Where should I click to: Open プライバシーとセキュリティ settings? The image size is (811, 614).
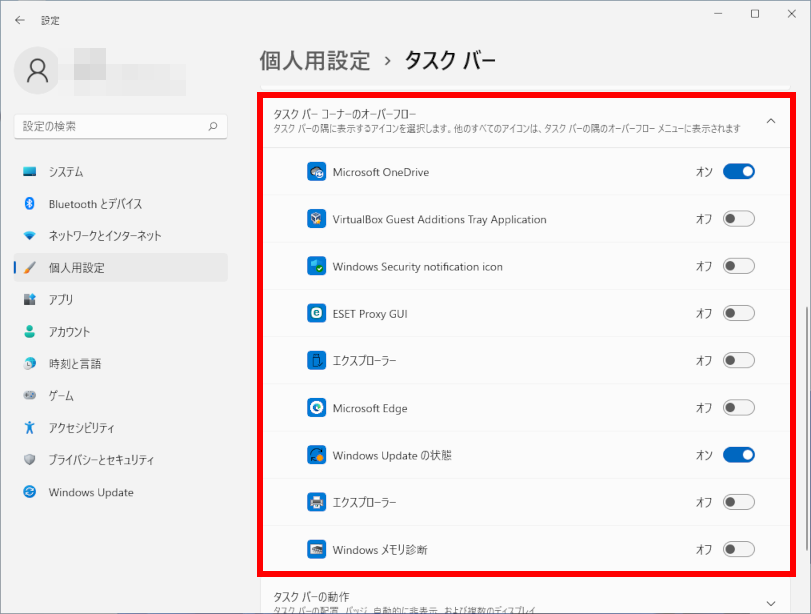click(x=121, y=460)
